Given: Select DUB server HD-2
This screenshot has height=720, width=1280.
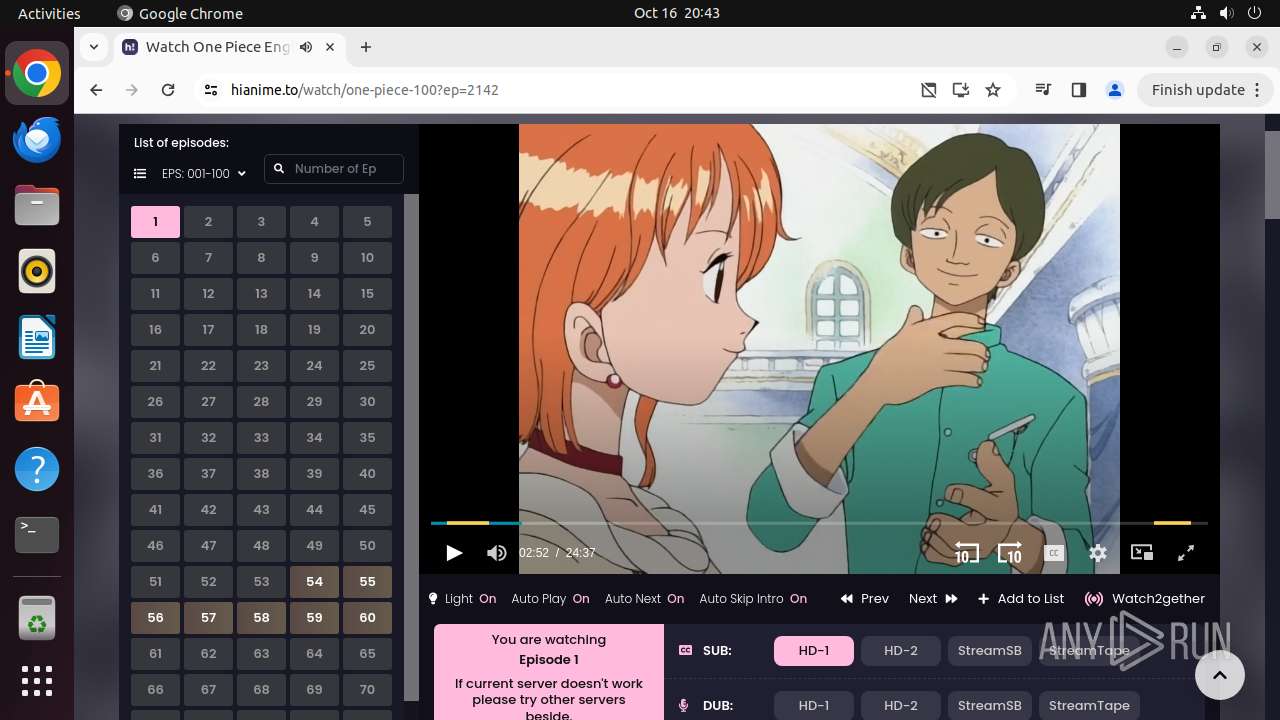Looking at the screenshot, I should click(x=901, y=705).
